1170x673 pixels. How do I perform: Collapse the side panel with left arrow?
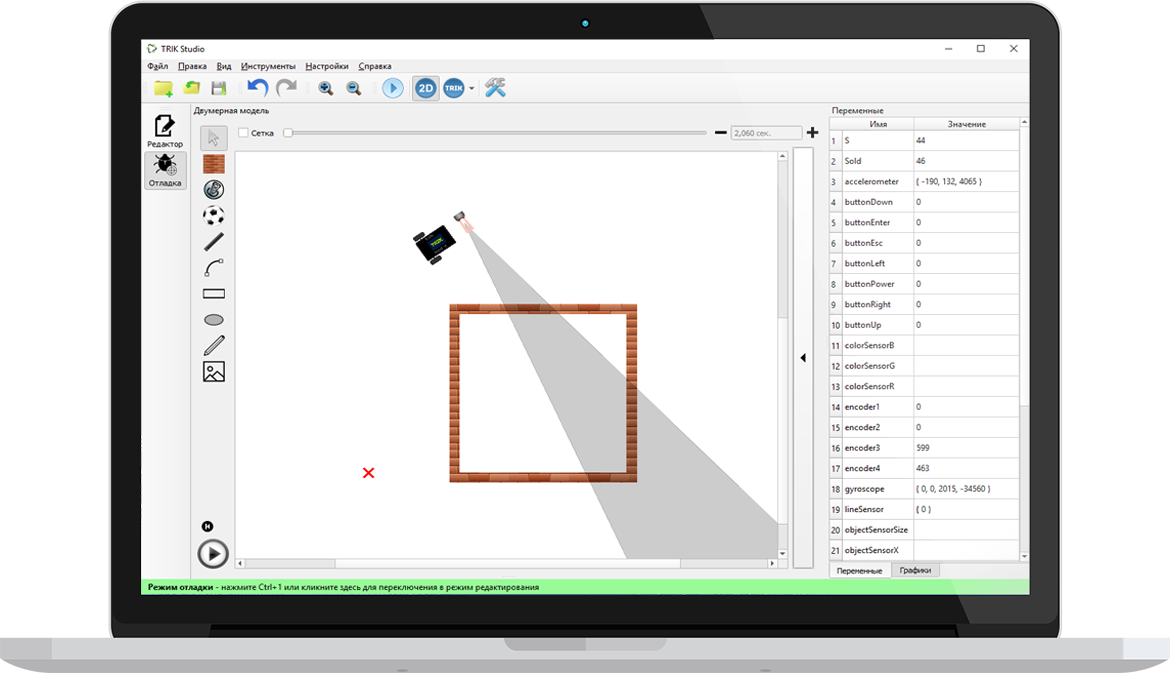(803, 358)
